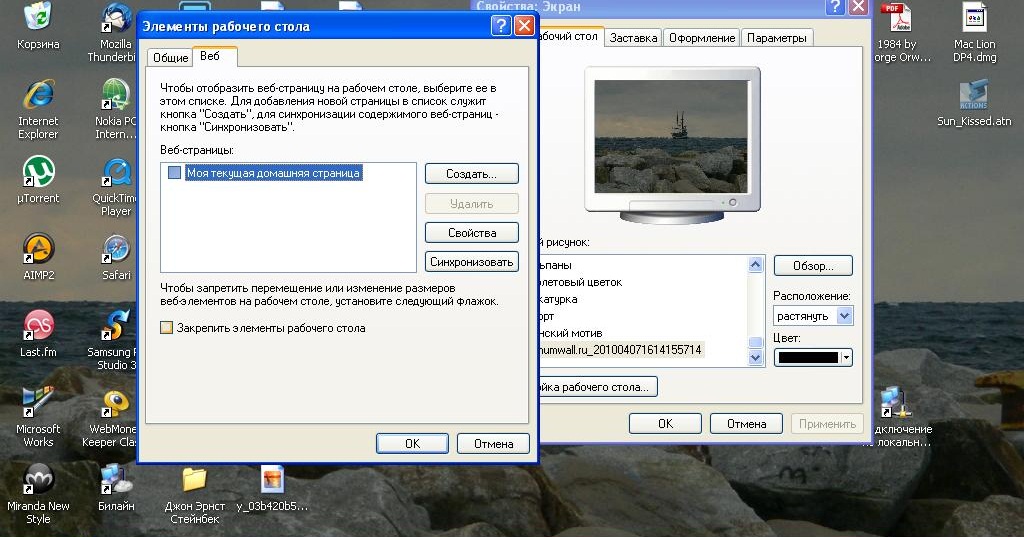Select the Рабочий стол tab in display properties
1024x537 pixels.
coord(569,37)
